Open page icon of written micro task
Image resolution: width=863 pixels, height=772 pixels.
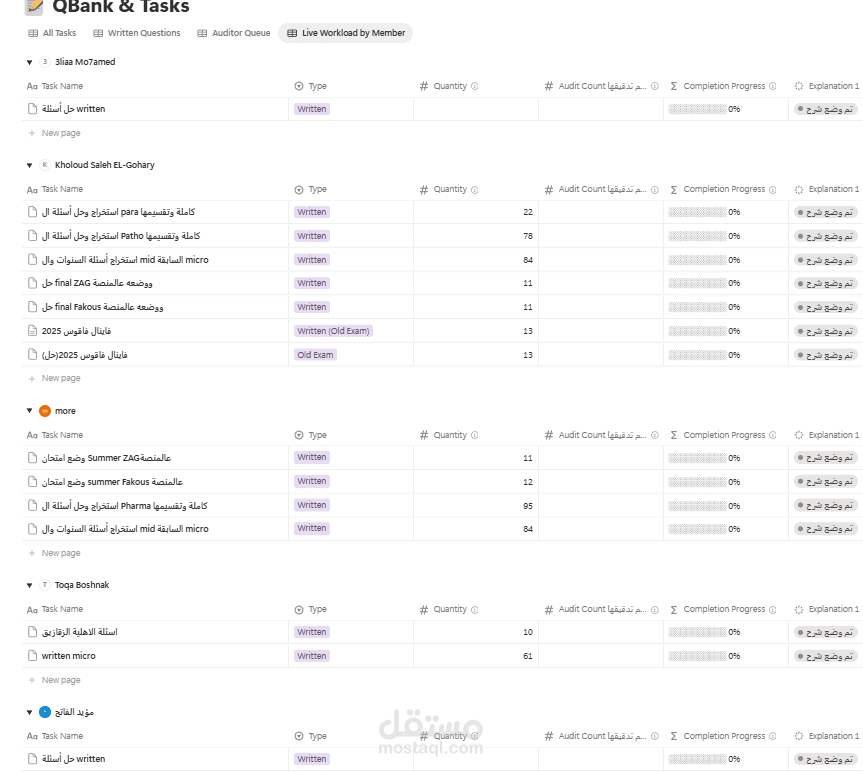point(32,656)
